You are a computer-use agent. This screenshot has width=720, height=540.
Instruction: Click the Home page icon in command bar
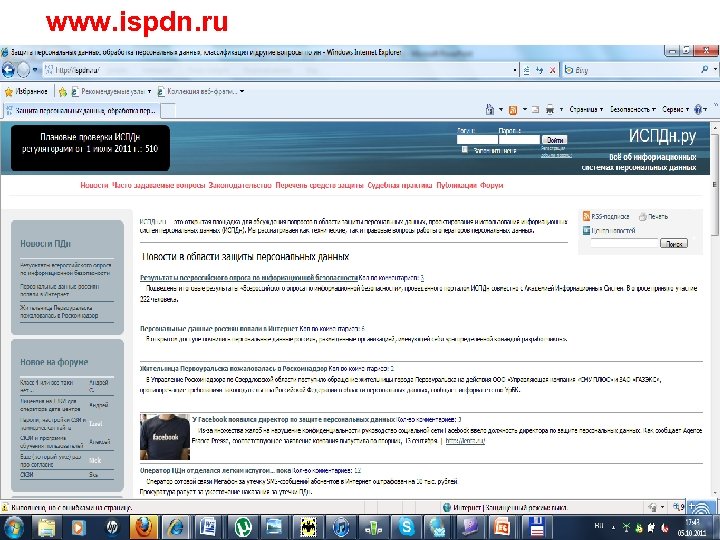pos(490,109)
